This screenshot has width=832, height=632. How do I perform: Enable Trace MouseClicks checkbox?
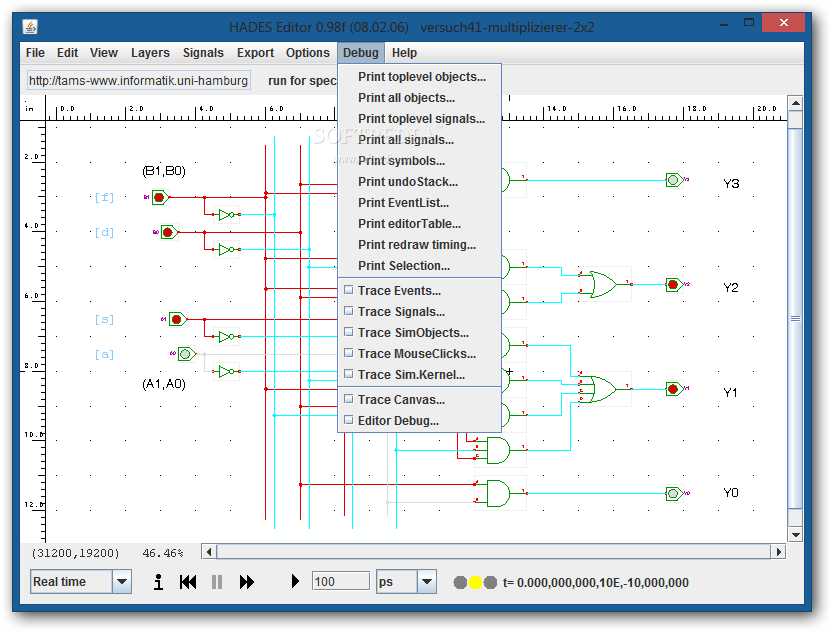click(x=349, y=353)
